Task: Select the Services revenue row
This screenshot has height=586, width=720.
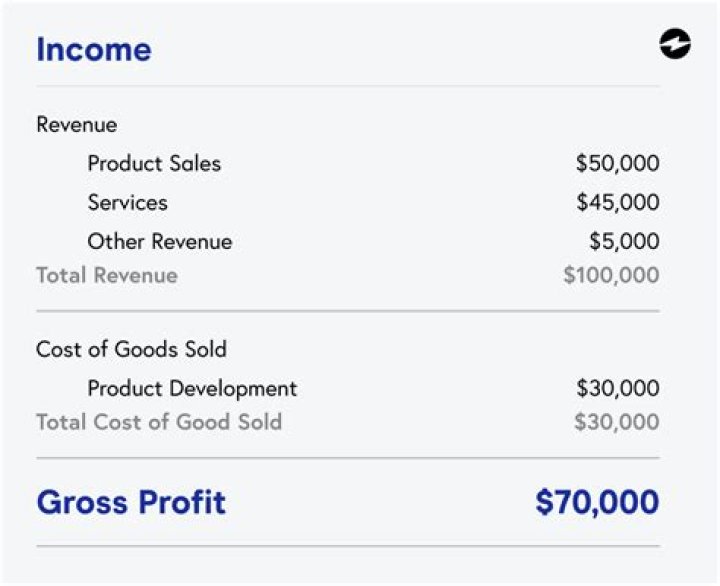Action: tap(127, 202)
